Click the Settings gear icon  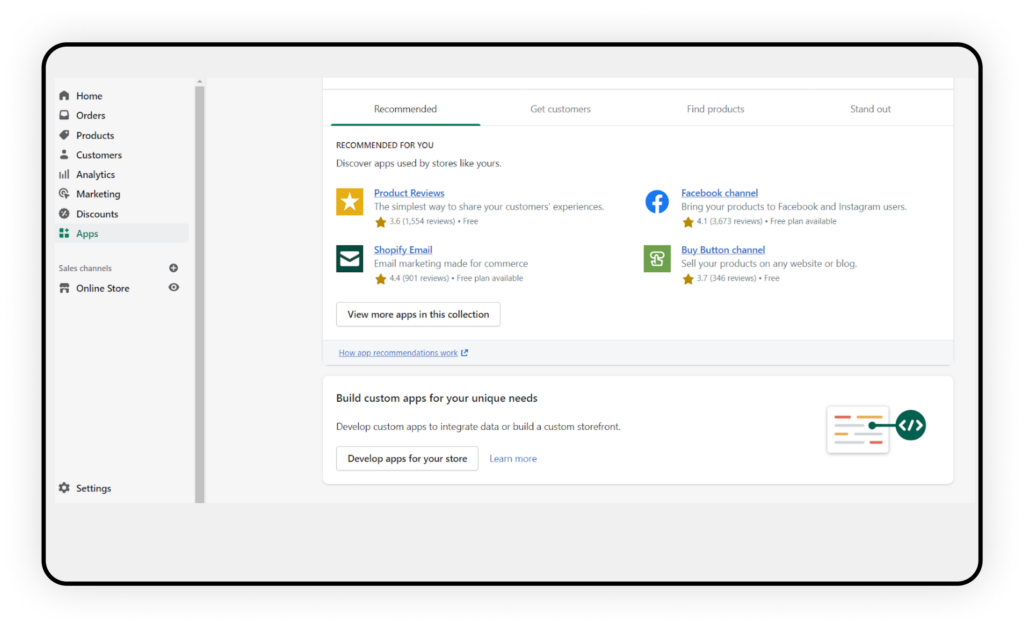pos(64,488)
